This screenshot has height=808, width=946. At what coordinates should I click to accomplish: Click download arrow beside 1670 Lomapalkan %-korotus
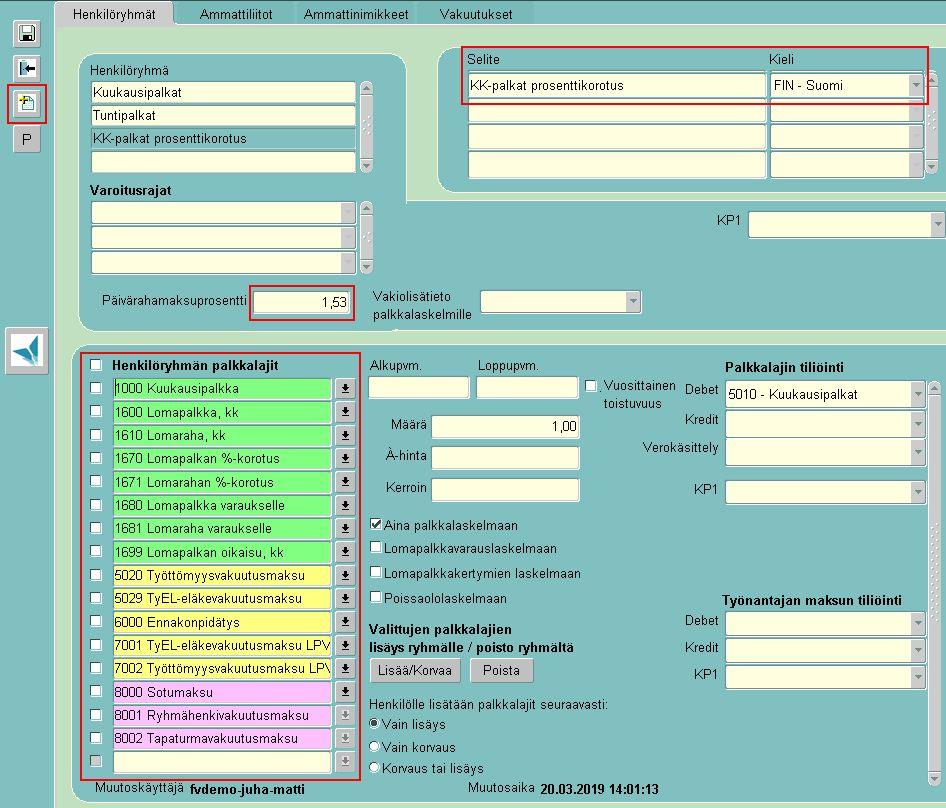345,458
